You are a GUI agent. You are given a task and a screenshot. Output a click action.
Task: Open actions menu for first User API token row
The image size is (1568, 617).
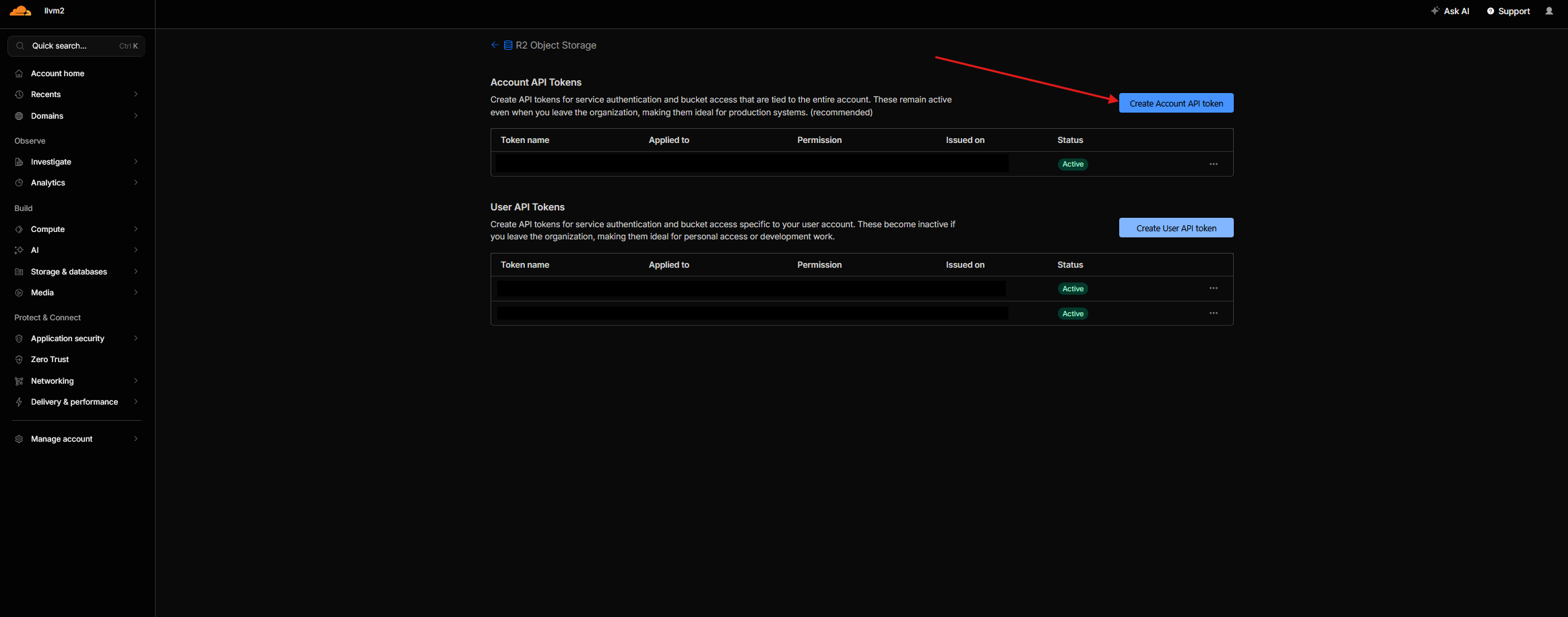pyautogui.click(x=1214, y=289)
